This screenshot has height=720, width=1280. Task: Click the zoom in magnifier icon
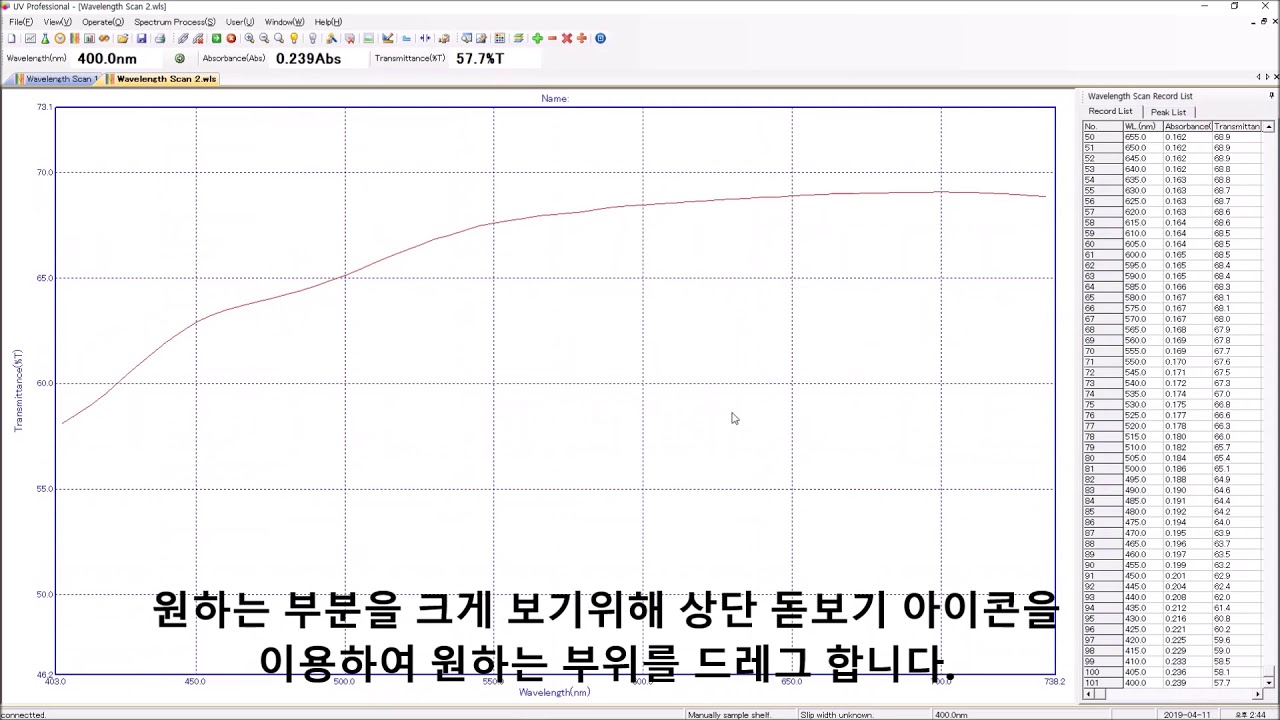[249, 38]
